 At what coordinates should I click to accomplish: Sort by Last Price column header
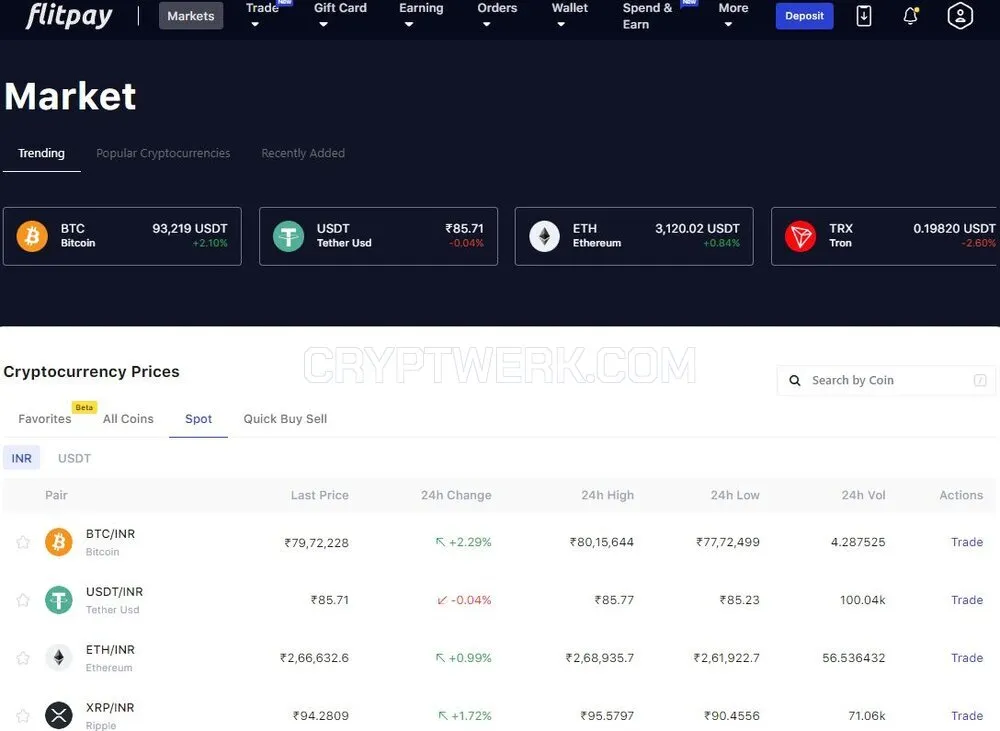coord(320,495)
